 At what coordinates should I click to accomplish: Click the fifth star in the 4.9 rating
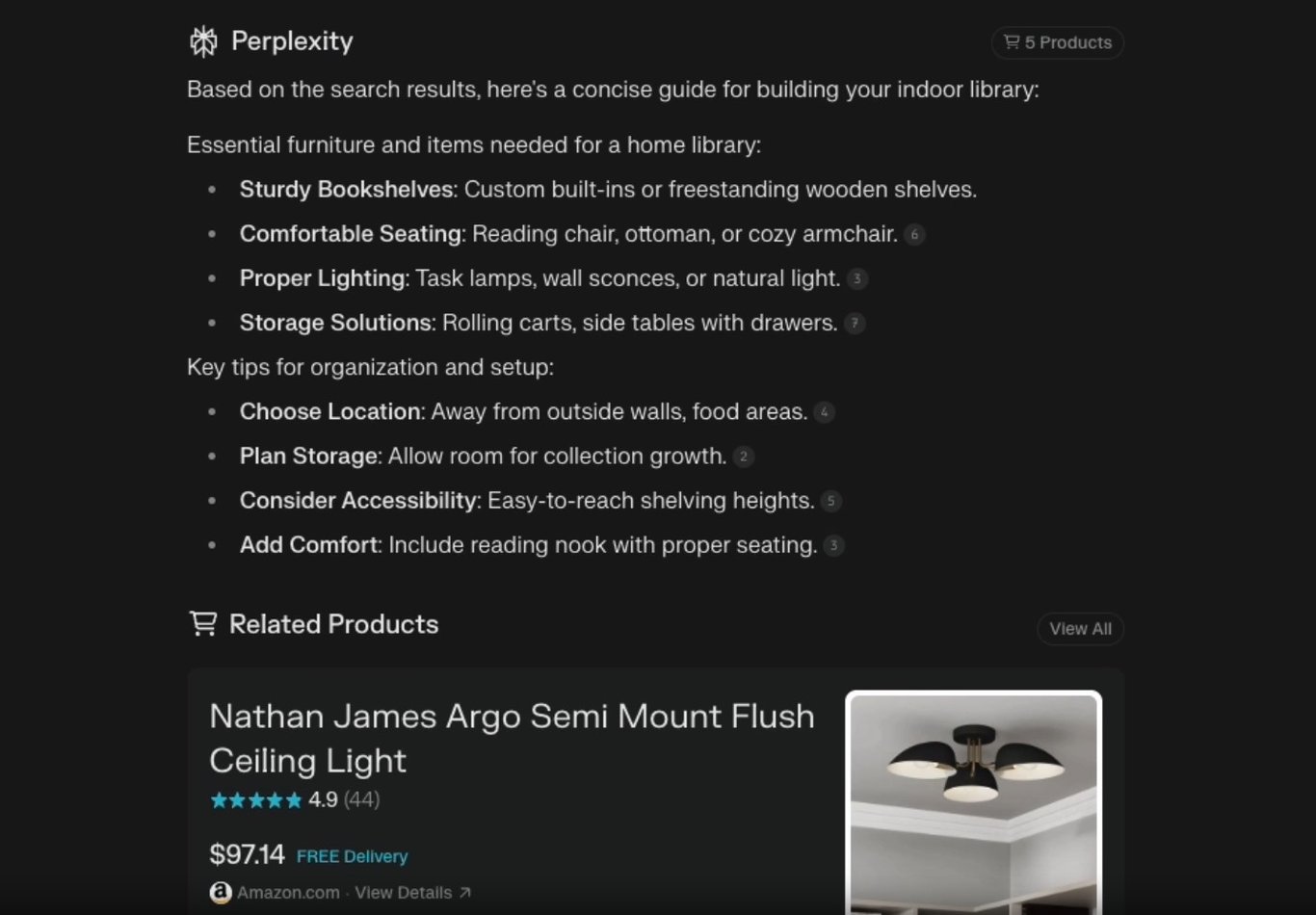292,799
